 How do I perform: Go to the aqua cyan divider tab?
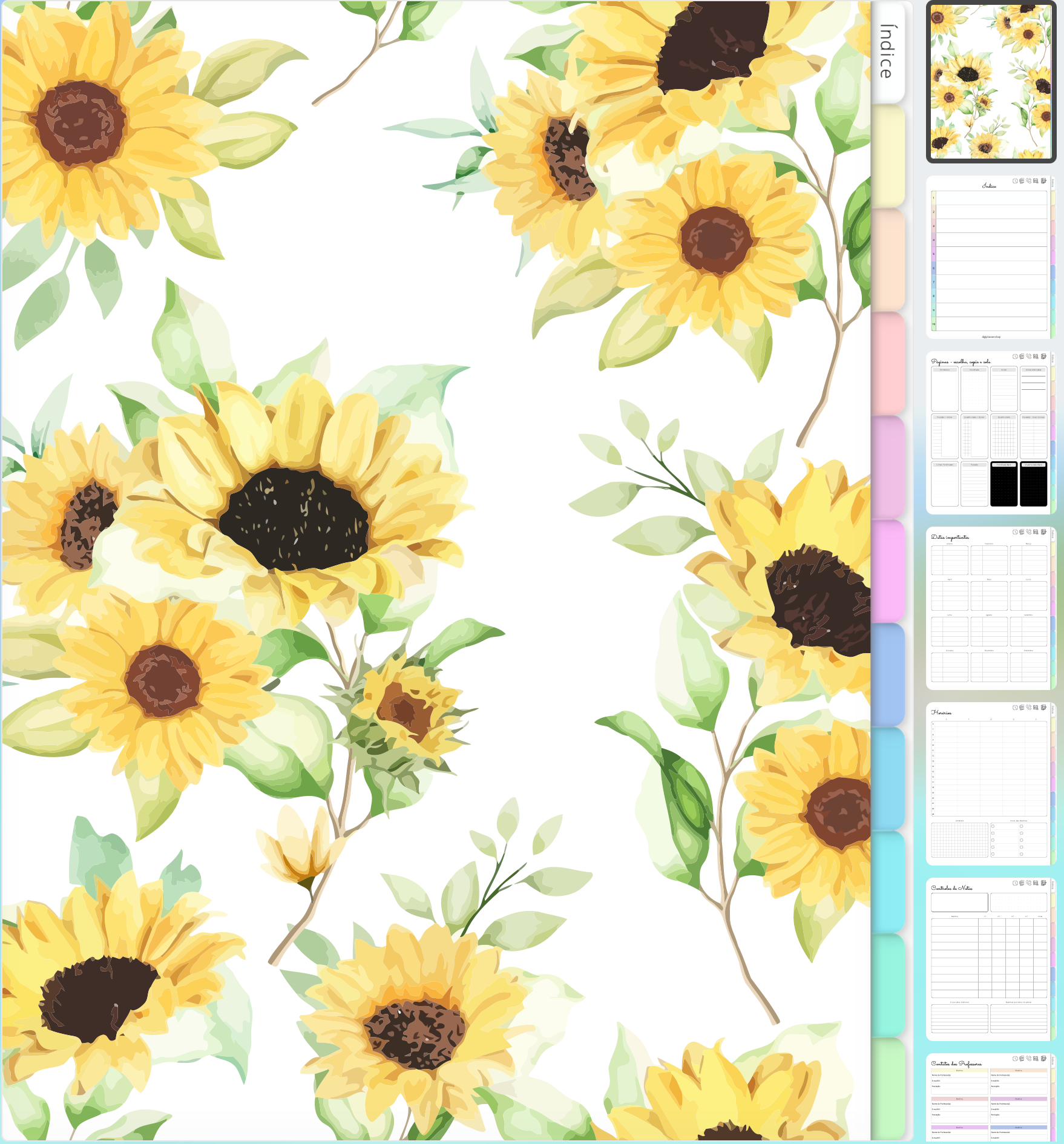(887, 881)
